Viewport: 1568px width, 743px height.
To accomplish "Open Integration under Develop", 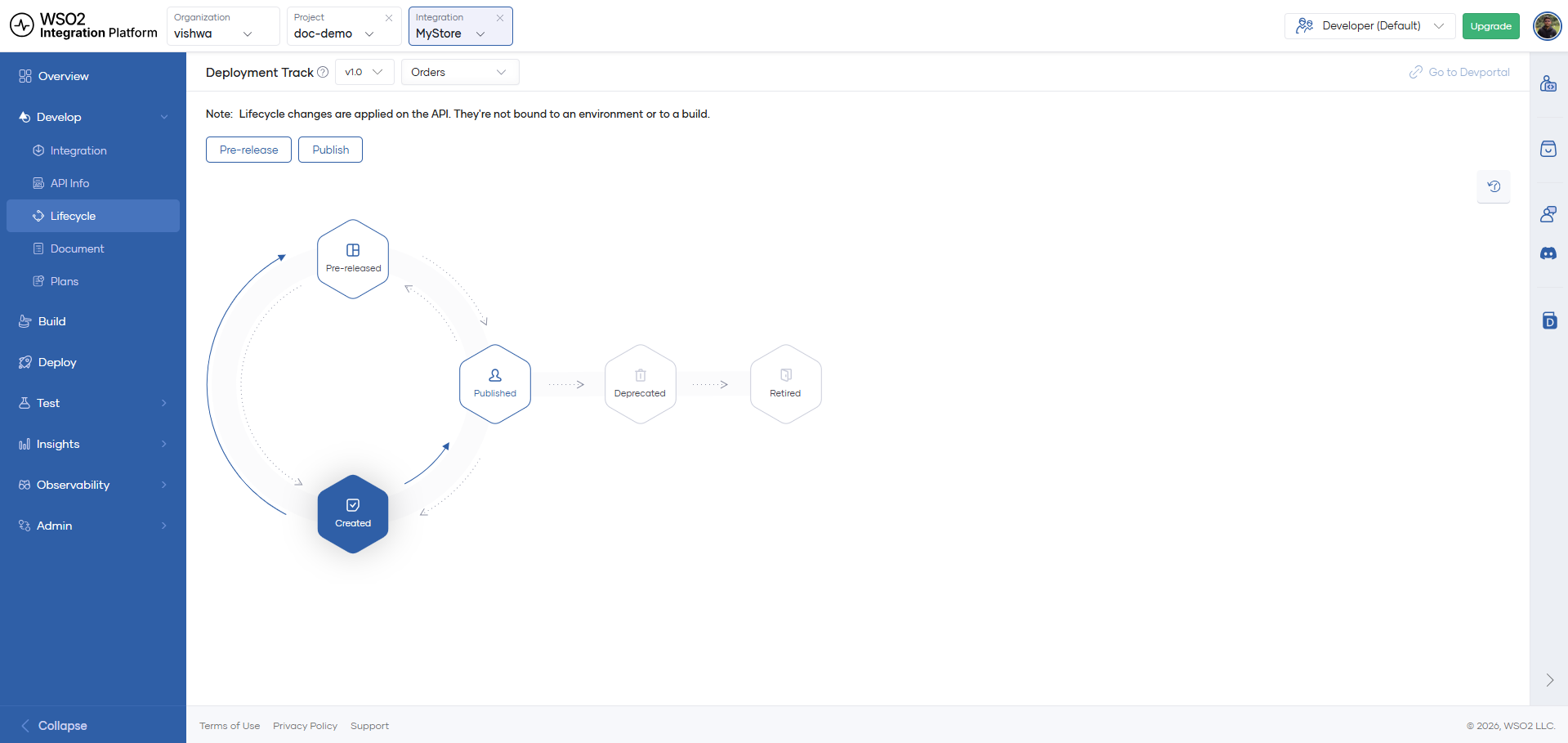I will pos(93,150).
